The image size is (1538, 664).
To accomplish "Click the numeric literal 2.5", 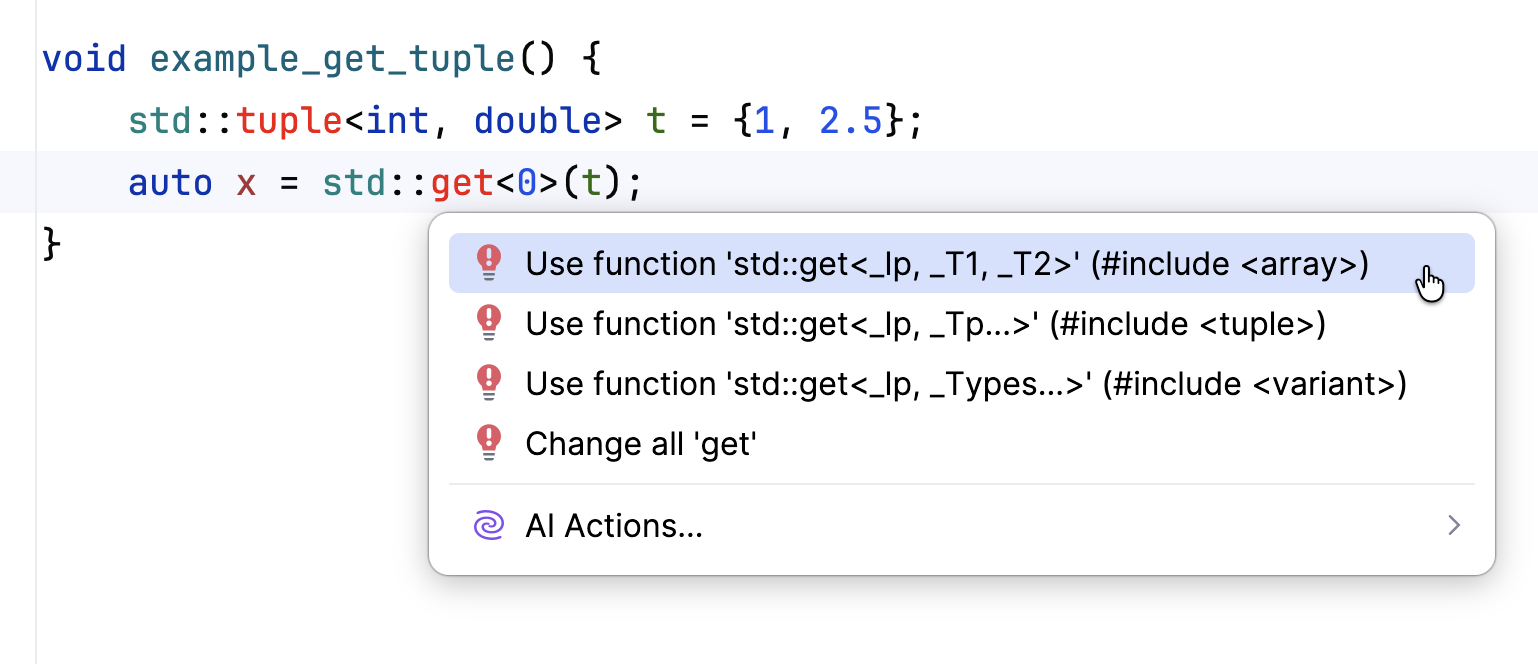I will click(850, 121).
